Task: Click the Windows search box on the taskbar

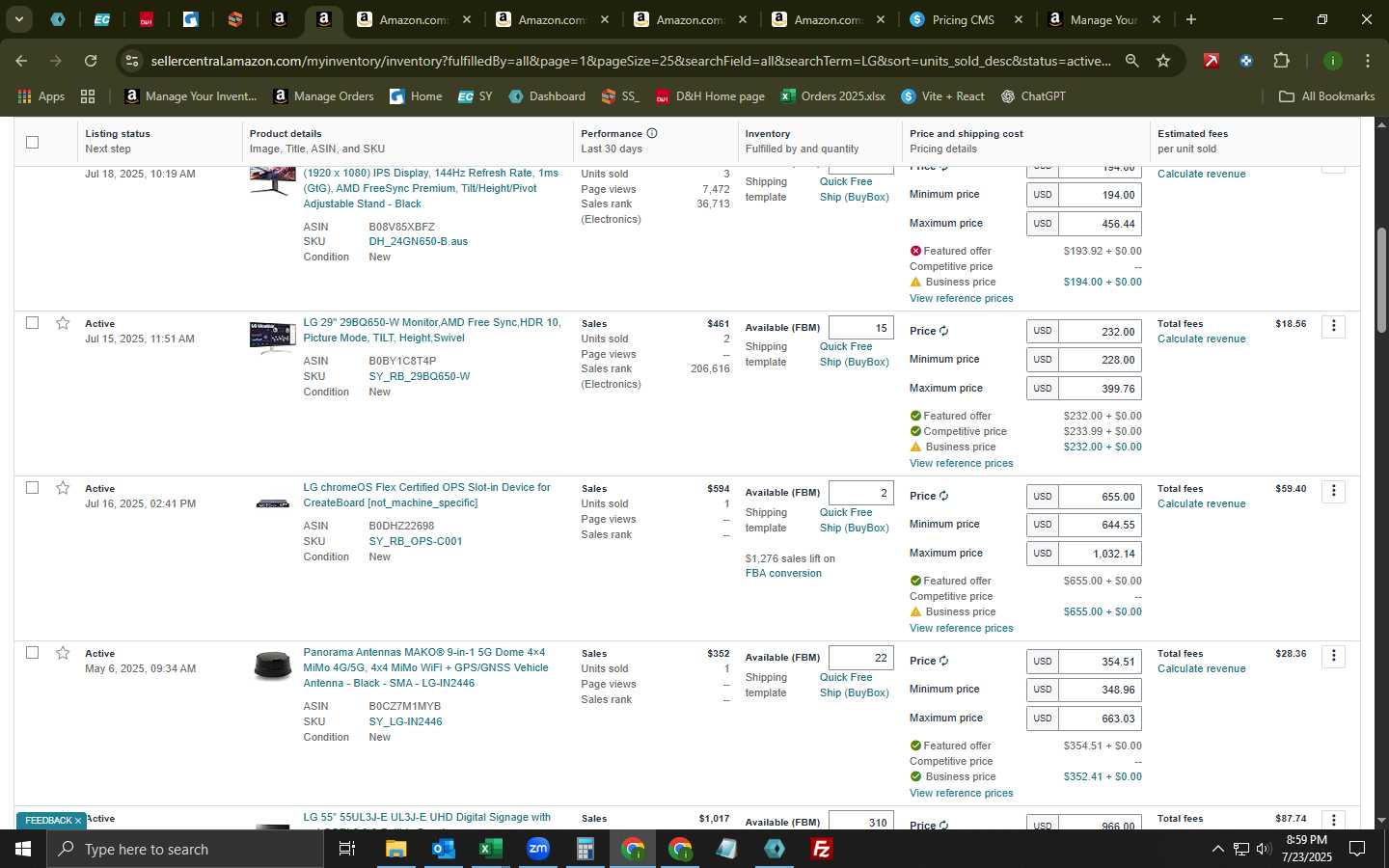Action: [185, 849]
